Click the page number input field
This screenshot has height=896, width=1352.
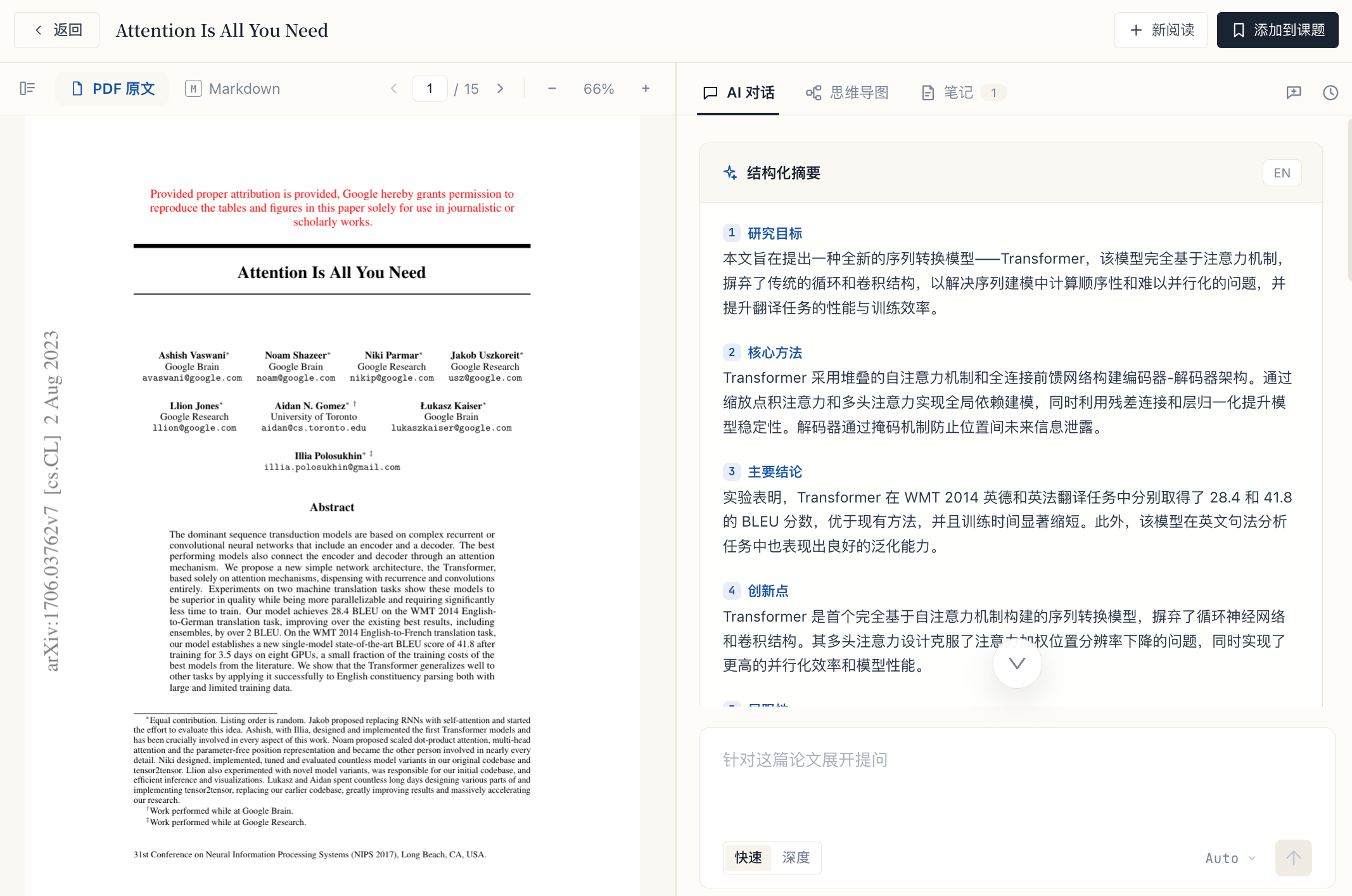(x=430, y=89)
